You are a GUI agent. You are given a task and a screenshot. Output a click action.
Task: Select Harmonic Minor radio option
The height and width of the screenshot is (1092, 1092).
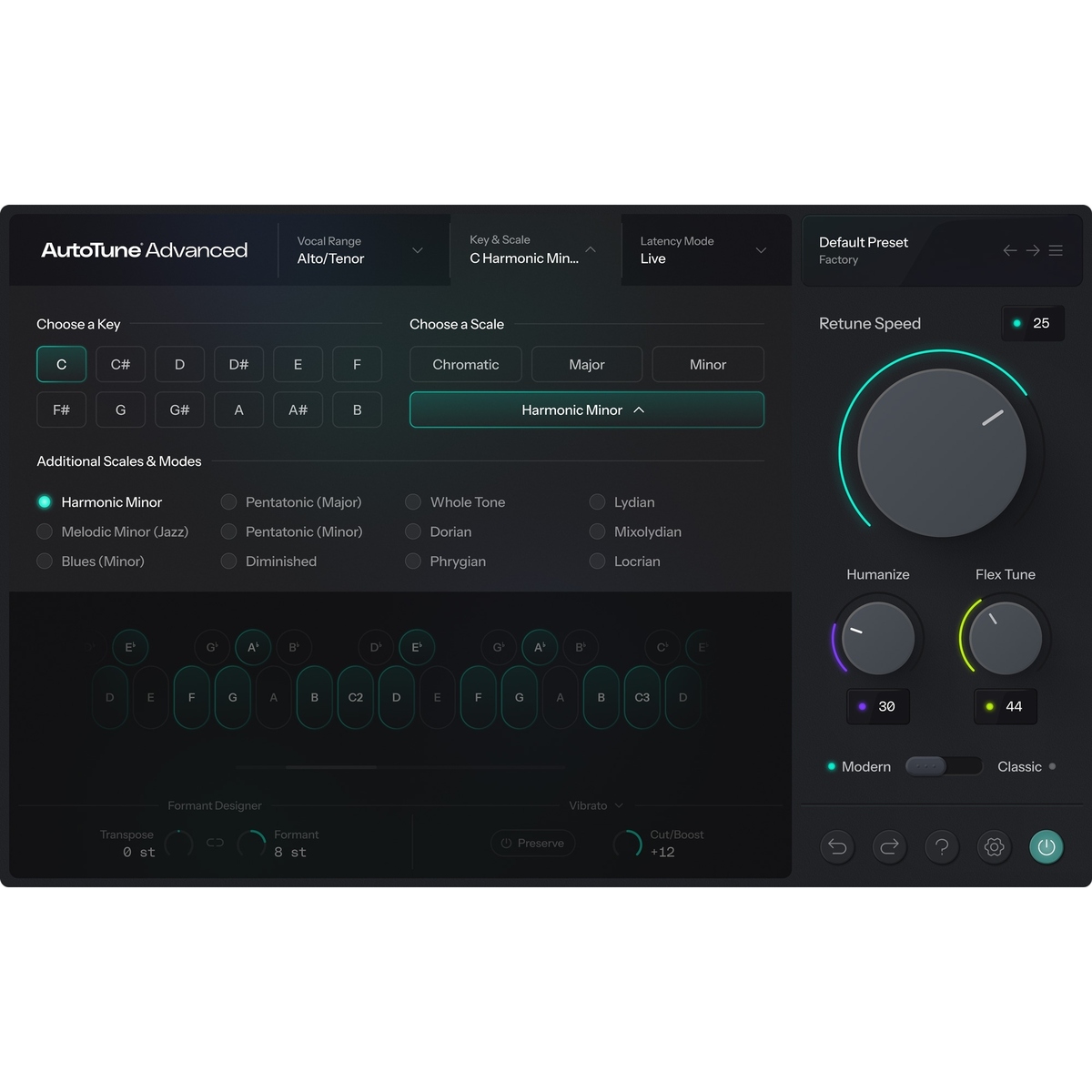45,501
